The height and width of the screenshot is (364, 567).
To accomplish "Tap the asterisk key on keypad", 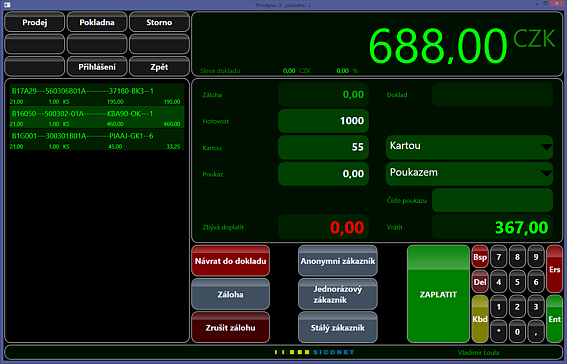I will (x=499, y=331).
